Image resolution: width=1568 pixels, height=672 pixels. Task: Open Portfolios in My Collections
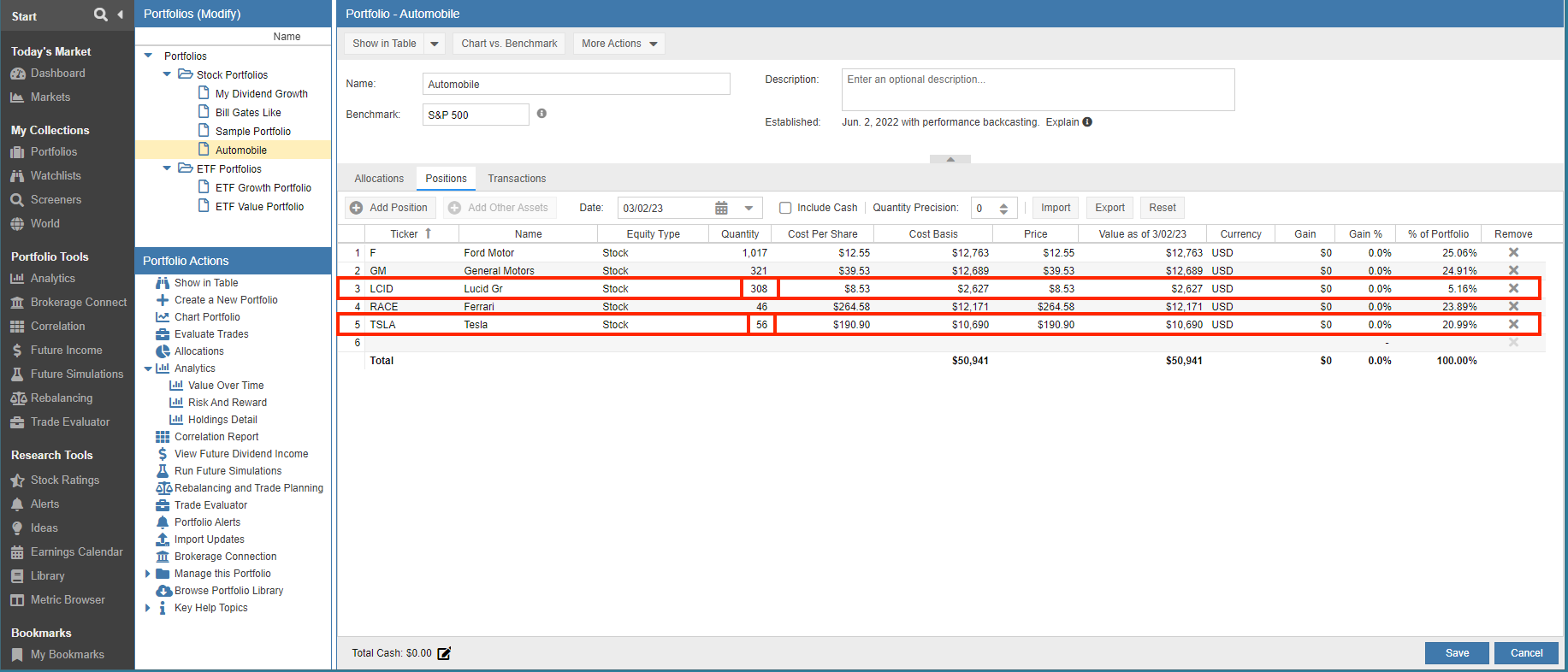(54, 152)
